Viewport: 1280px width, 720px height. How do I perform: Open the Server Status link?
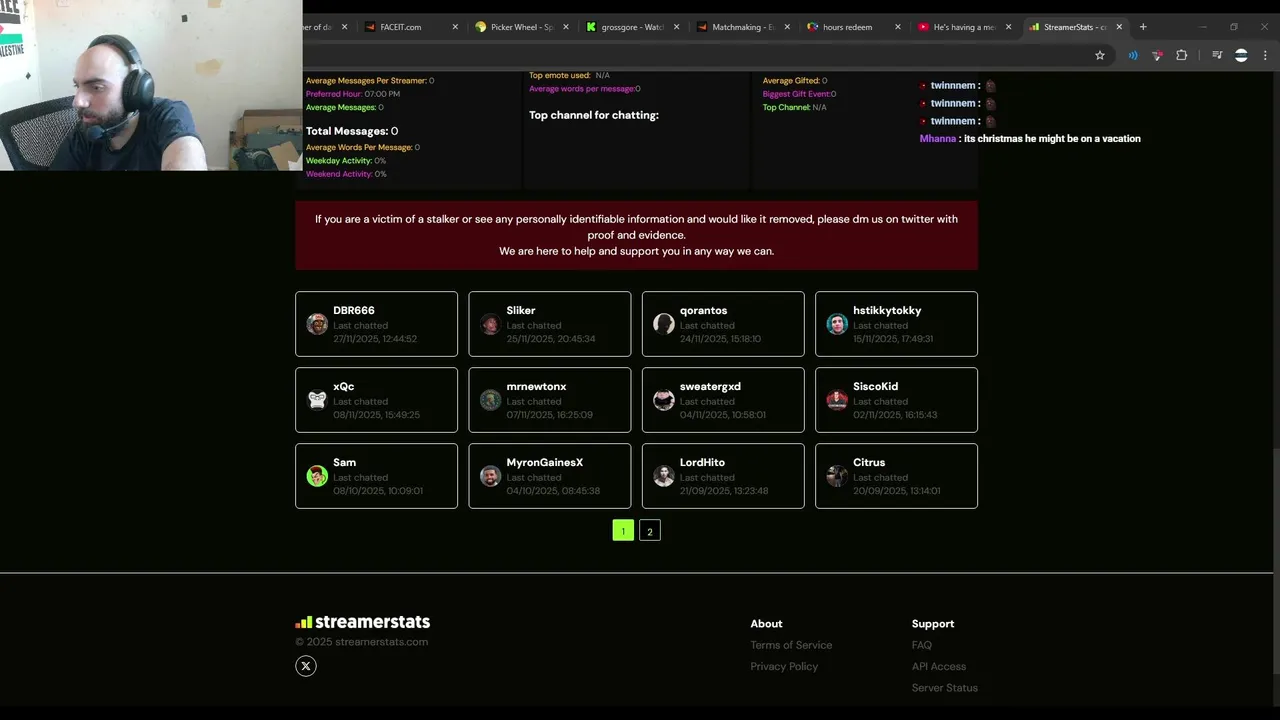click(x=944, y=688)
